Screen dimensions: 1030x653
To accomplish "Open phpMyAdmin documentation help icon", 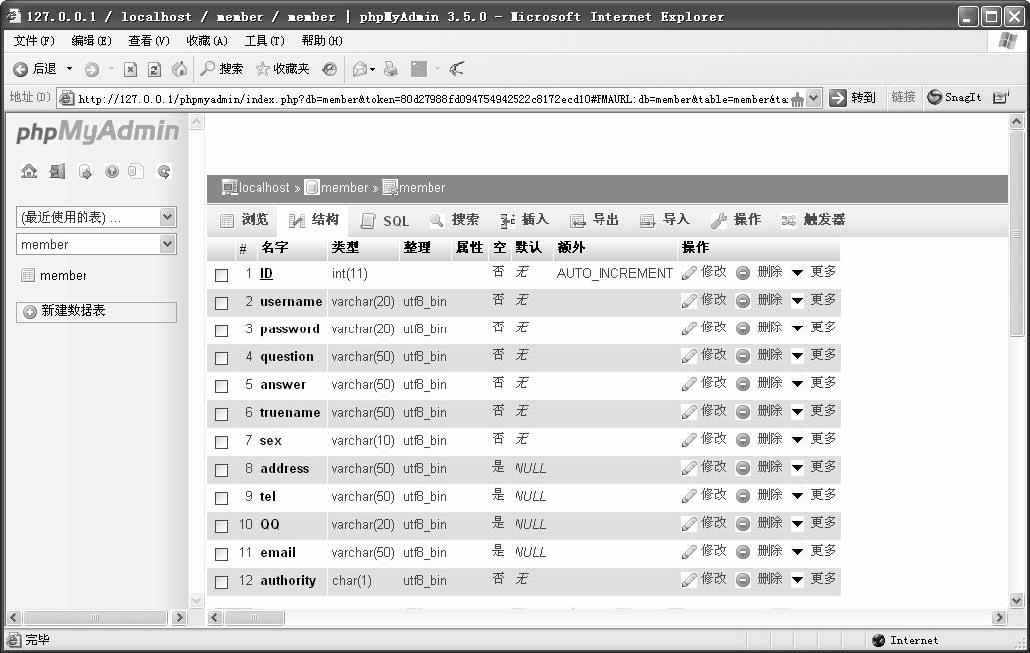I will [x=112, y=171].
